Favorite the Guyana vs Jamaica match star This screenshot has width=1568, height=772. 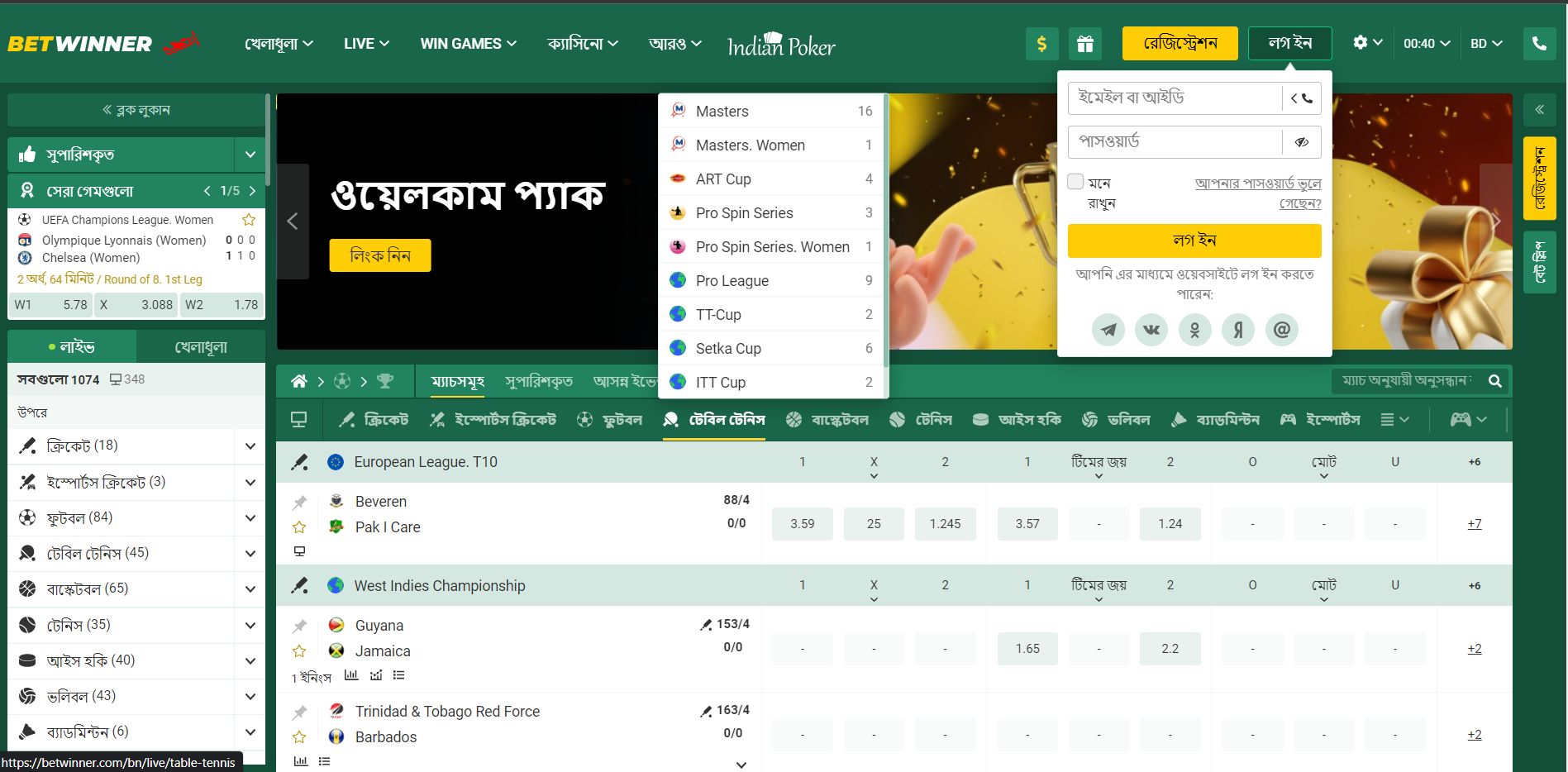pos(299,651)
